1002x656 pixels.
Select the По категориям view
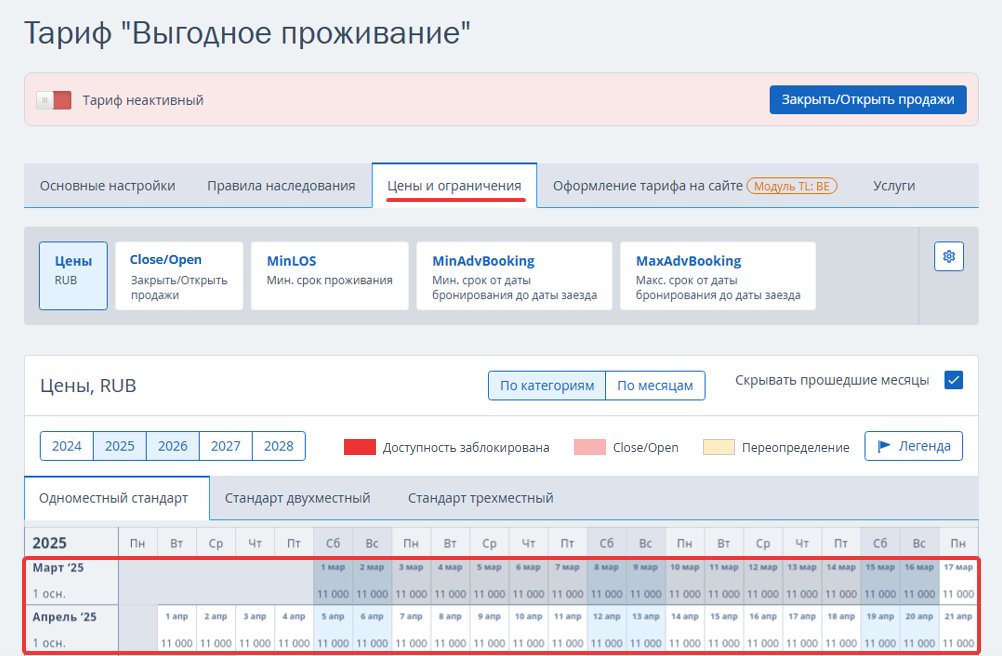[546, 386]
